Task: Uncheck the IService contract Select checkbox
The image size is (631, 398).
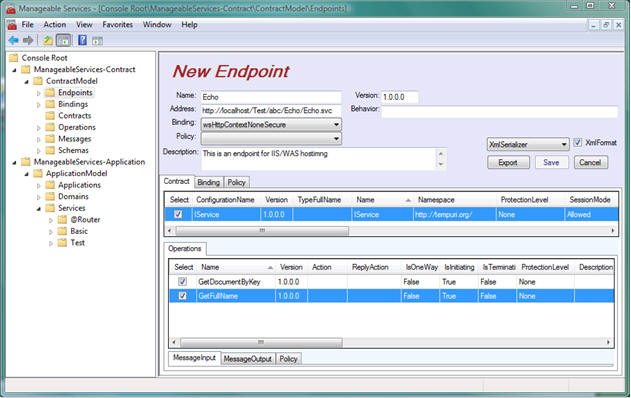Action: (x=178, y=214)
